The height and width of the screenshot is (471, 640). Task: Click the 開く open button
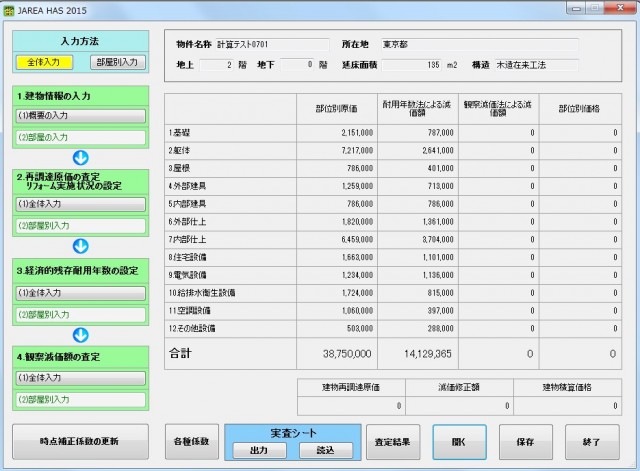coord(460,442)
